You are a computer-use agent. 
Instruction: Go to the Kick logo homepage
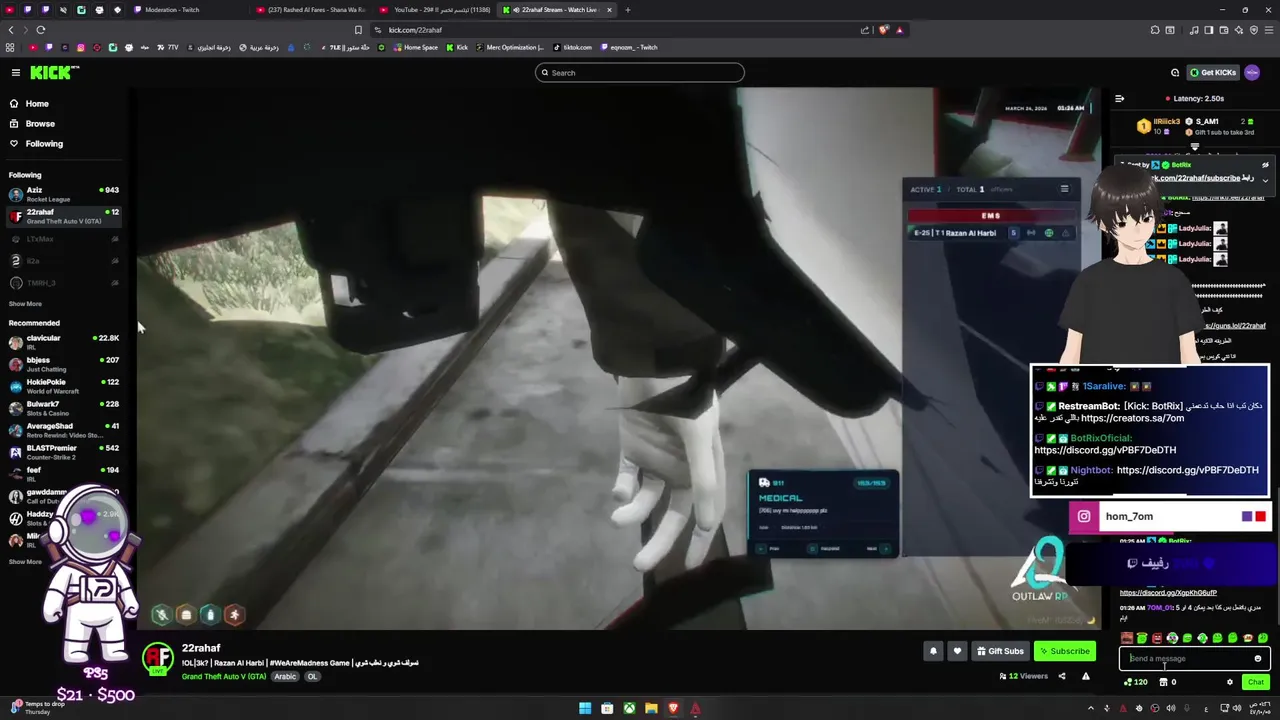53,72
